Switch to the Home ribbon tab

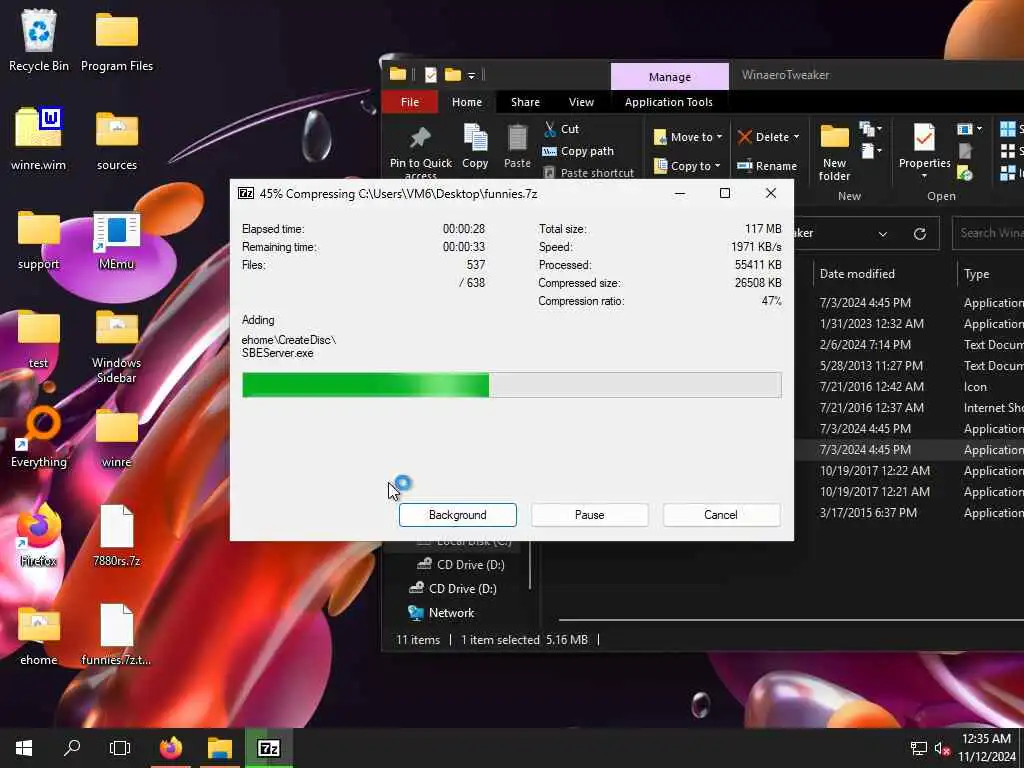467,102
